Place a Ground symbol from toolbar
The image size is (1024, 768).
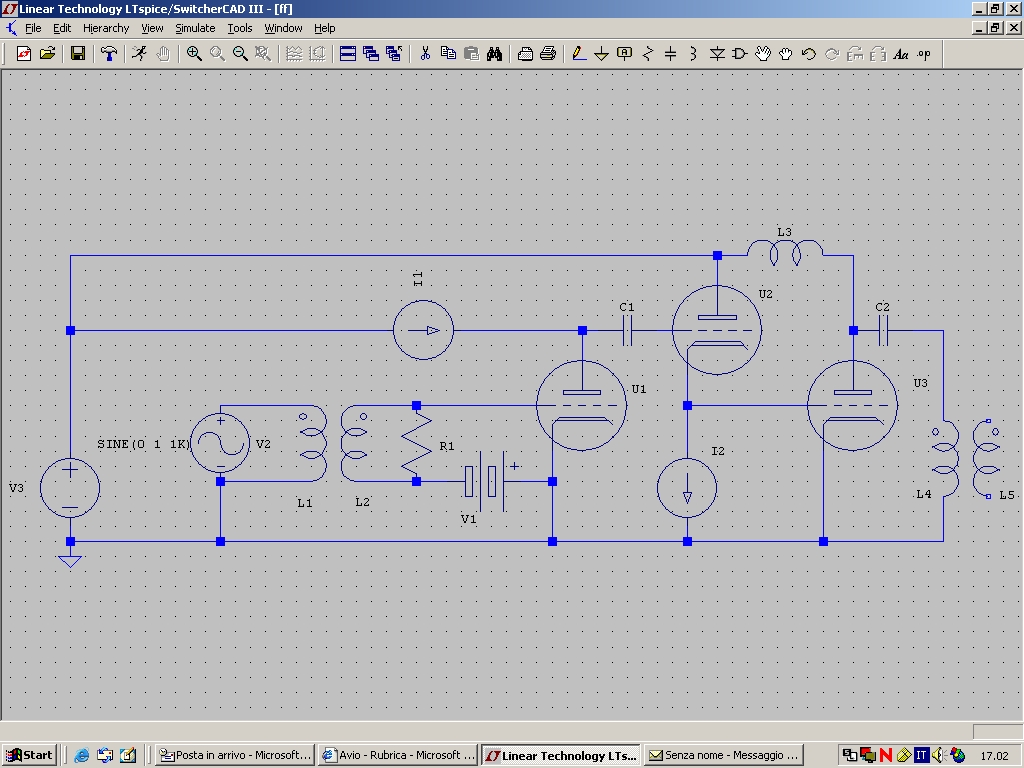[601, 54]
